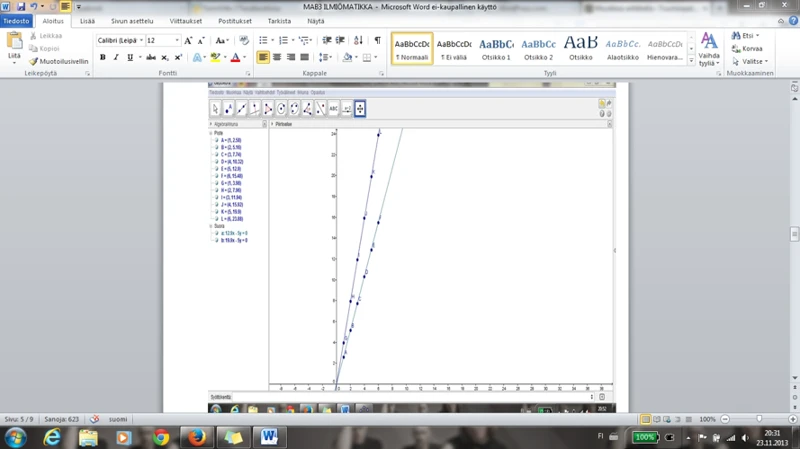Apply the Otsikko 1 style
800x449 pixels.
496,48
